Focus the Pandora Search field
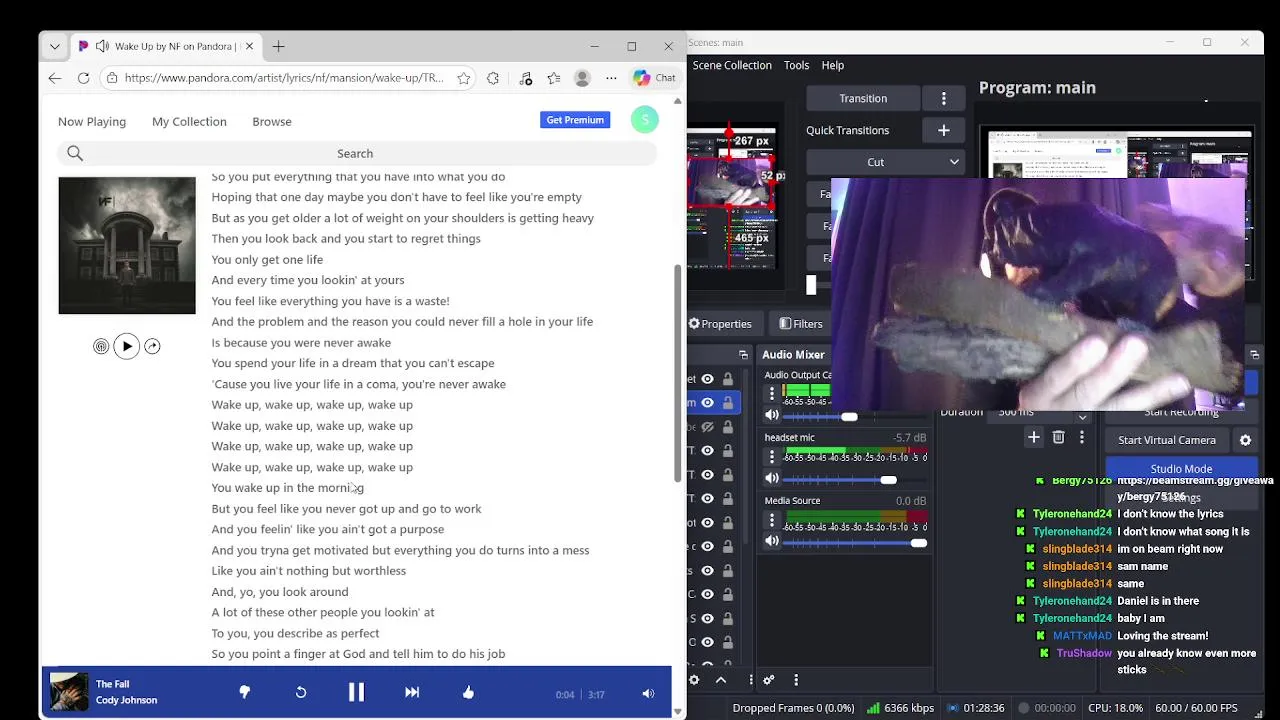 (x=355, y=153)
